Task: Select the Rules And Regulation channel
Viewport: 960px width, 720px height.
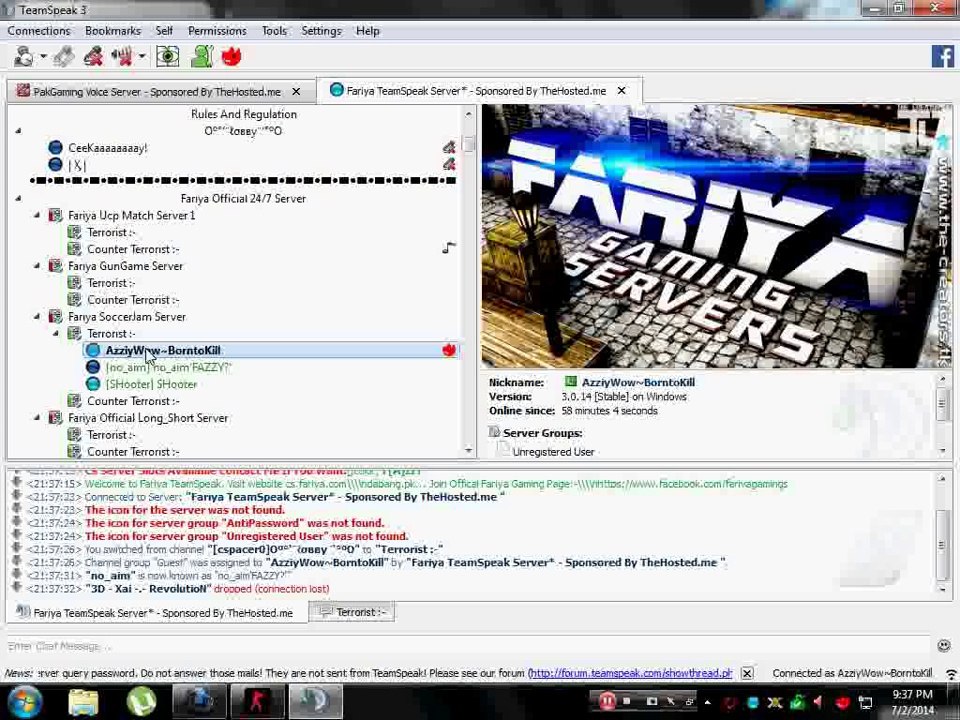Action: tap(244, 114)
